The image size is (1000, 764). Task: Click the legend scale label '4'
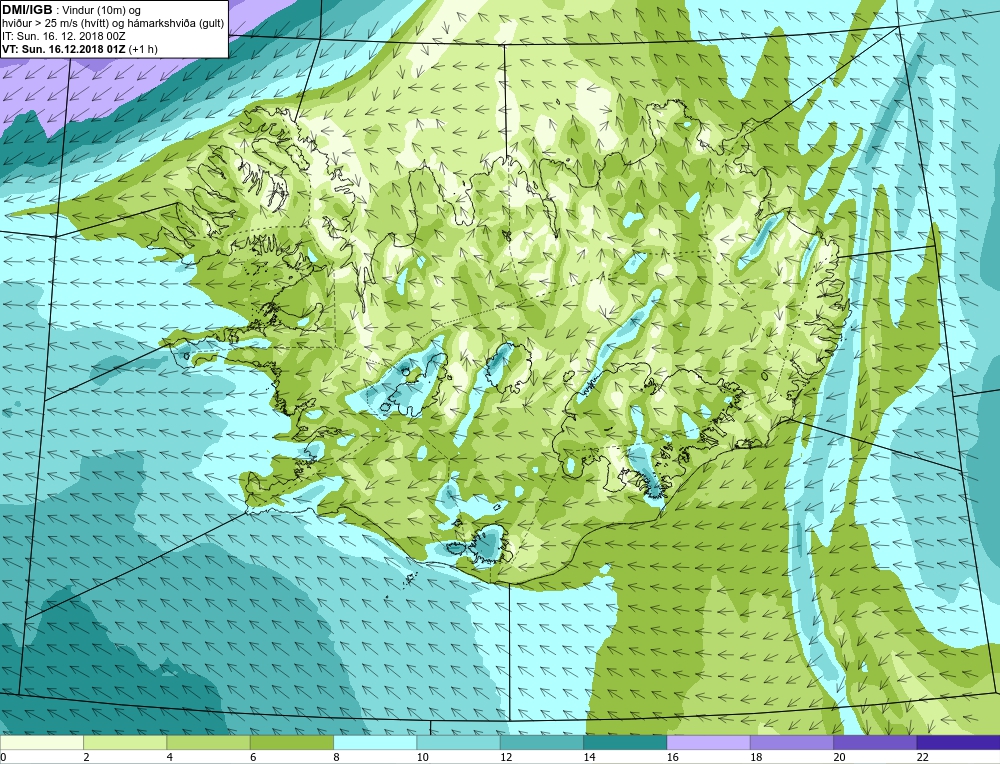click(170, 757)
